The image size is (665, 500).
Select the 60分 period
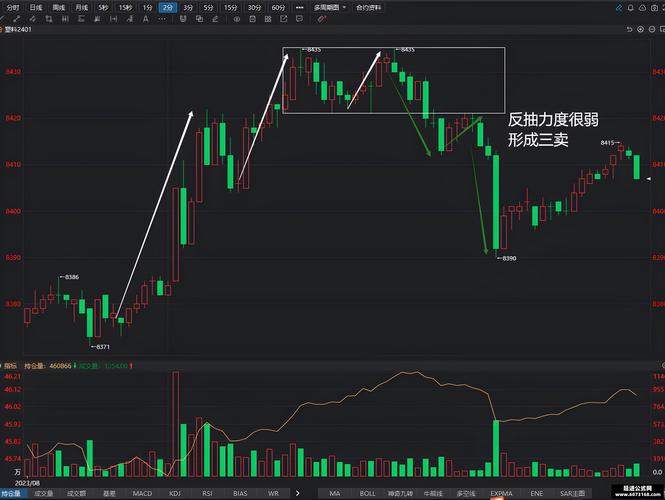[x=278, y=8]
